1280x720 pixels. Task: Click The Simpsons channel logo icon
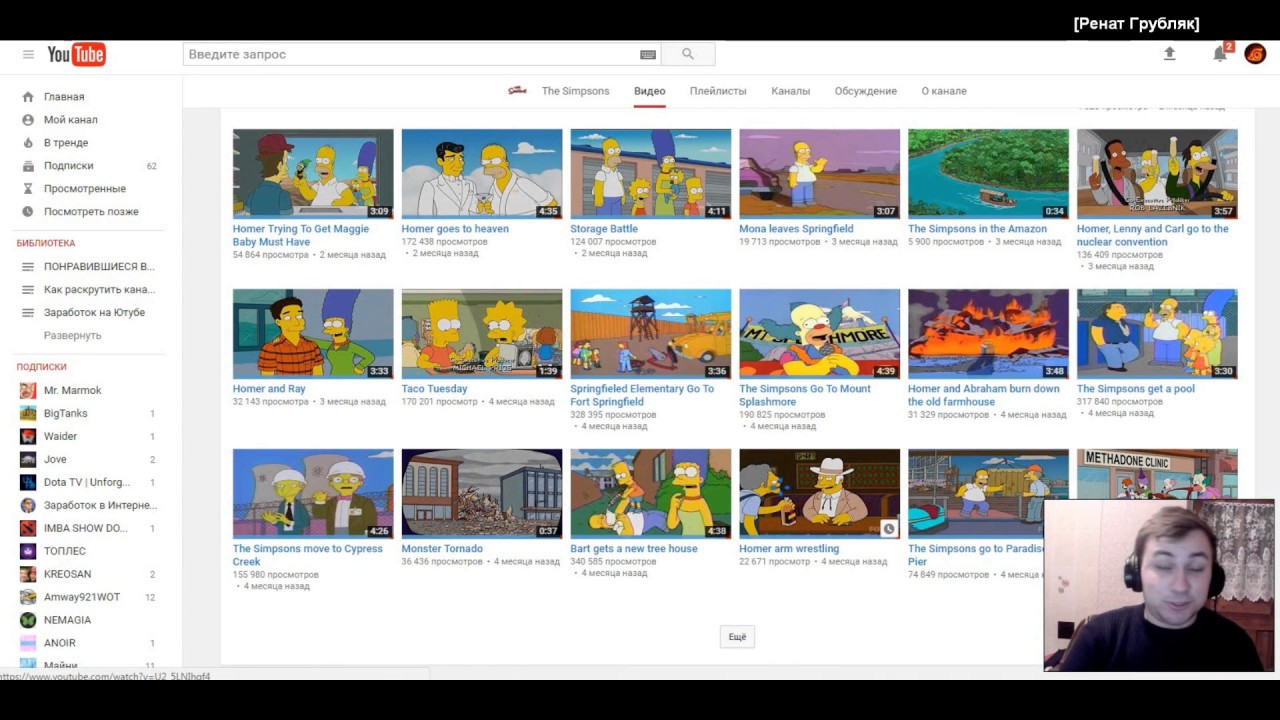(517, 91)
